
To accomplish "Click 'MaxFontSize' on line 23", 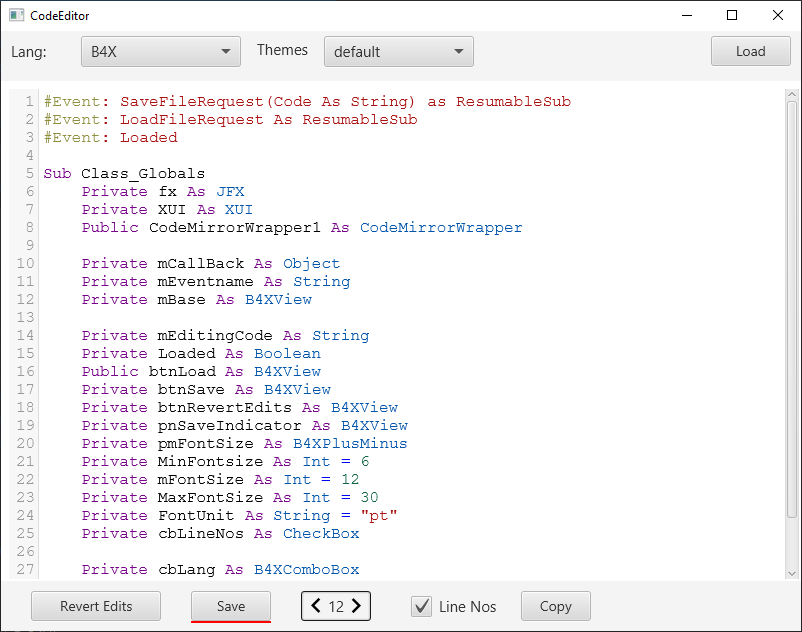I will [210, 497].
